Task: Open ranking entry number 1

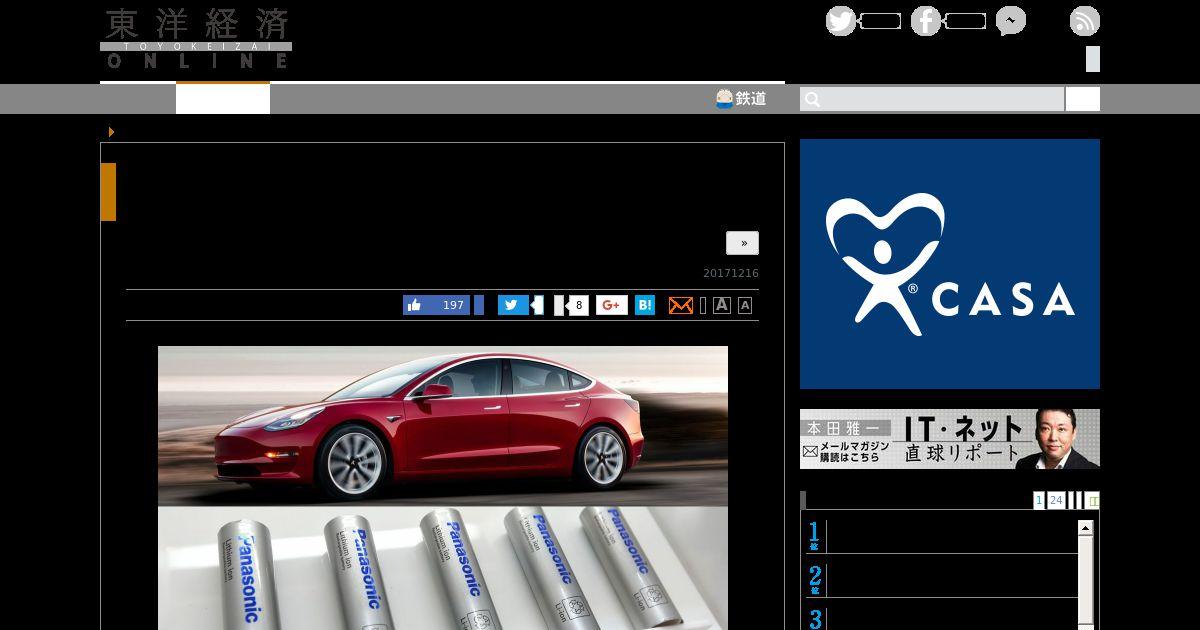Action: (940, 536)
